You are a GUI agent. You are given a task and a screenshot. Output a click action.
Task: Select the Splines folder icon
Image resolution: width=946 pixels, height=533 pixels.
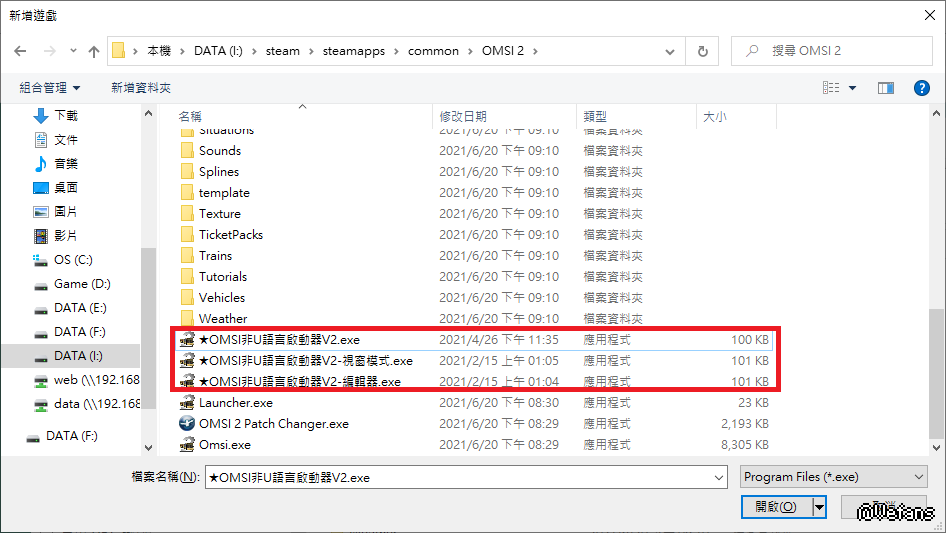188,172
